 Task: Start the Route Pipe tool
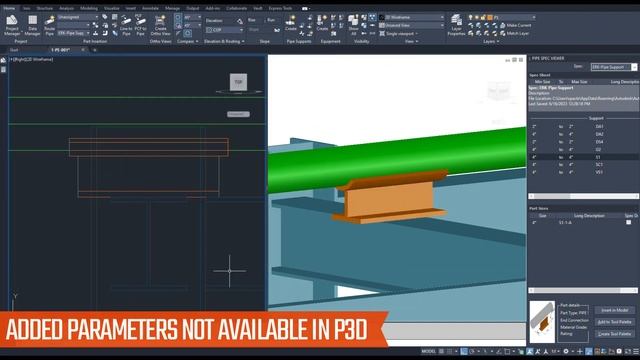[49, 25]
